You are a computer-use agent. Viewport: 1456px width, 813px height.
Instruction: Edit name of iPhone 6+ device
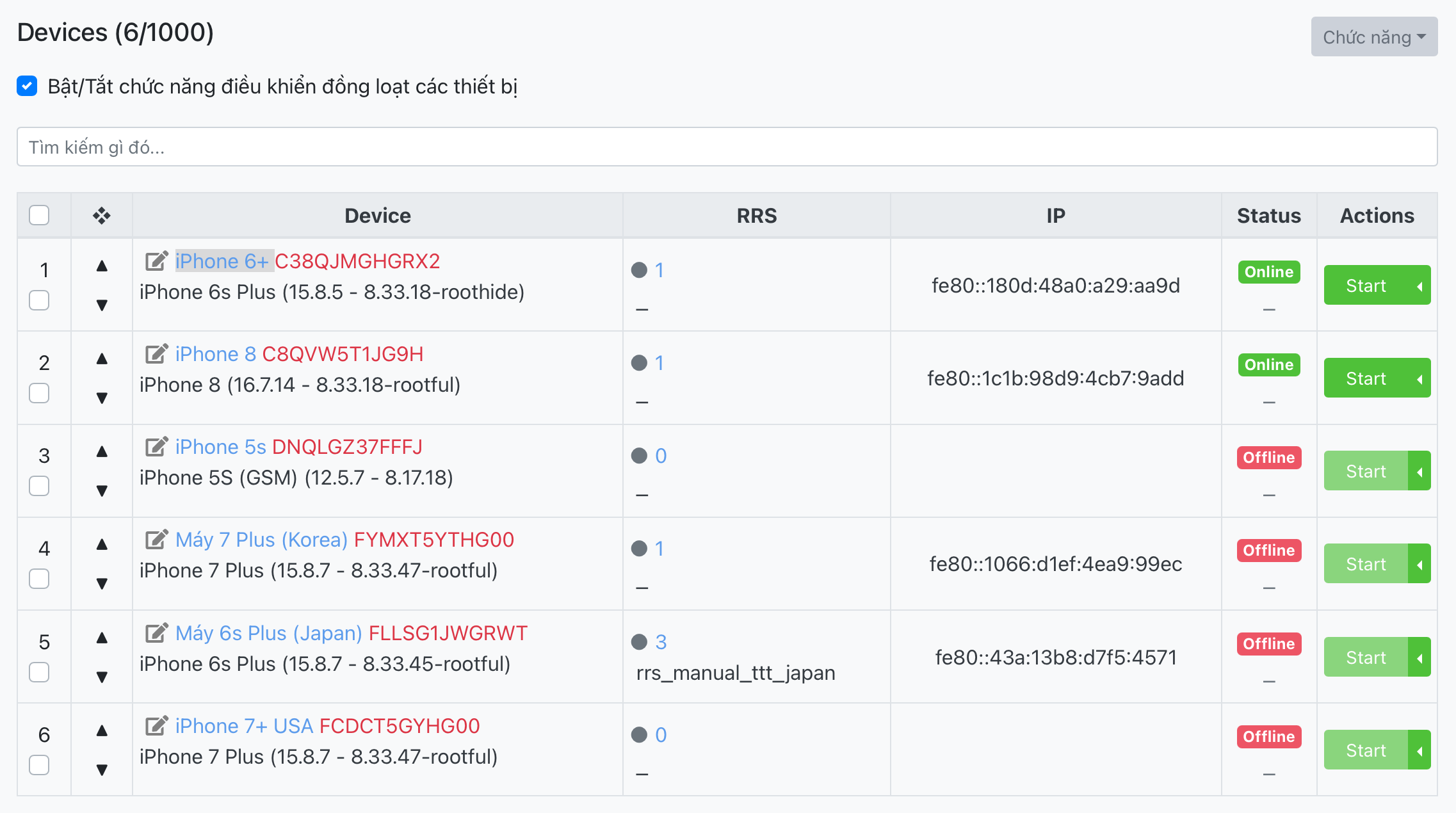(x=156, y=261)
